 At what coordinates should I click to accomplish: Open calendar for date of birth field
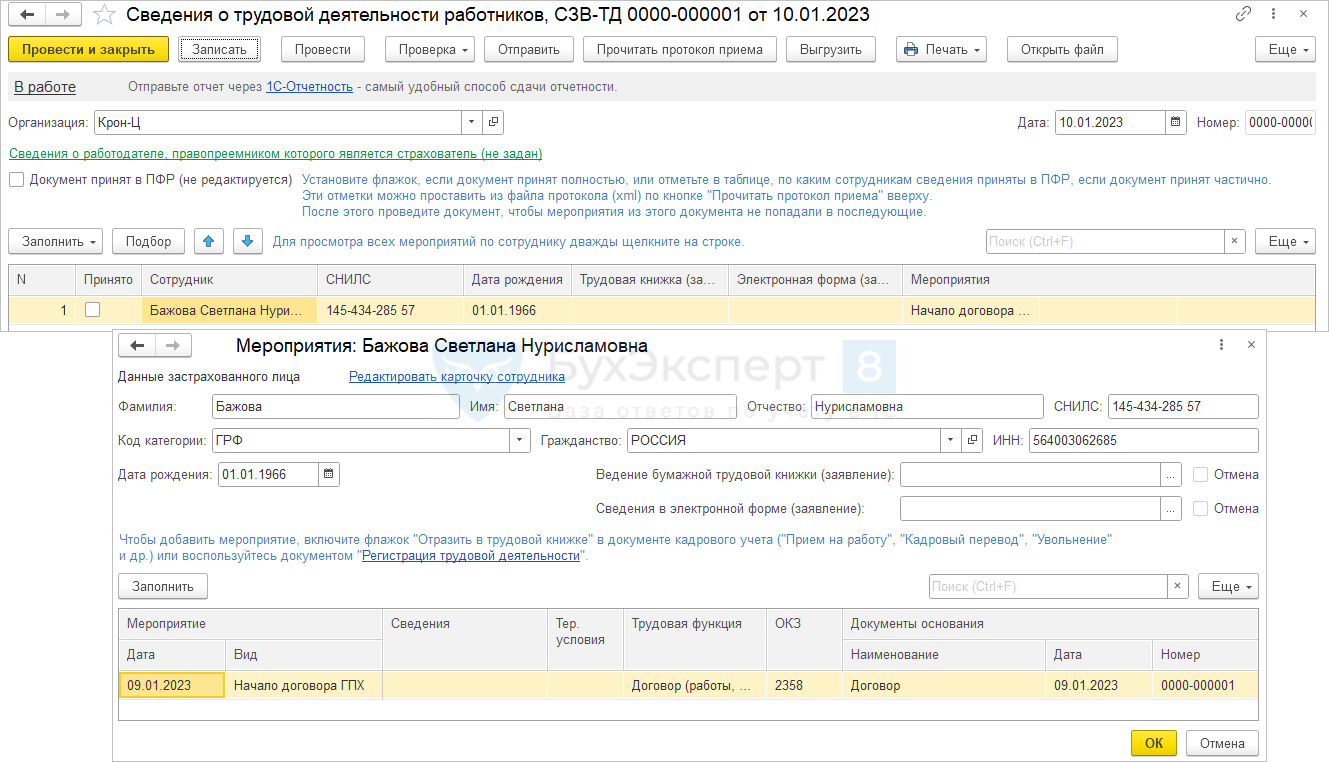(x=329, y=474)
